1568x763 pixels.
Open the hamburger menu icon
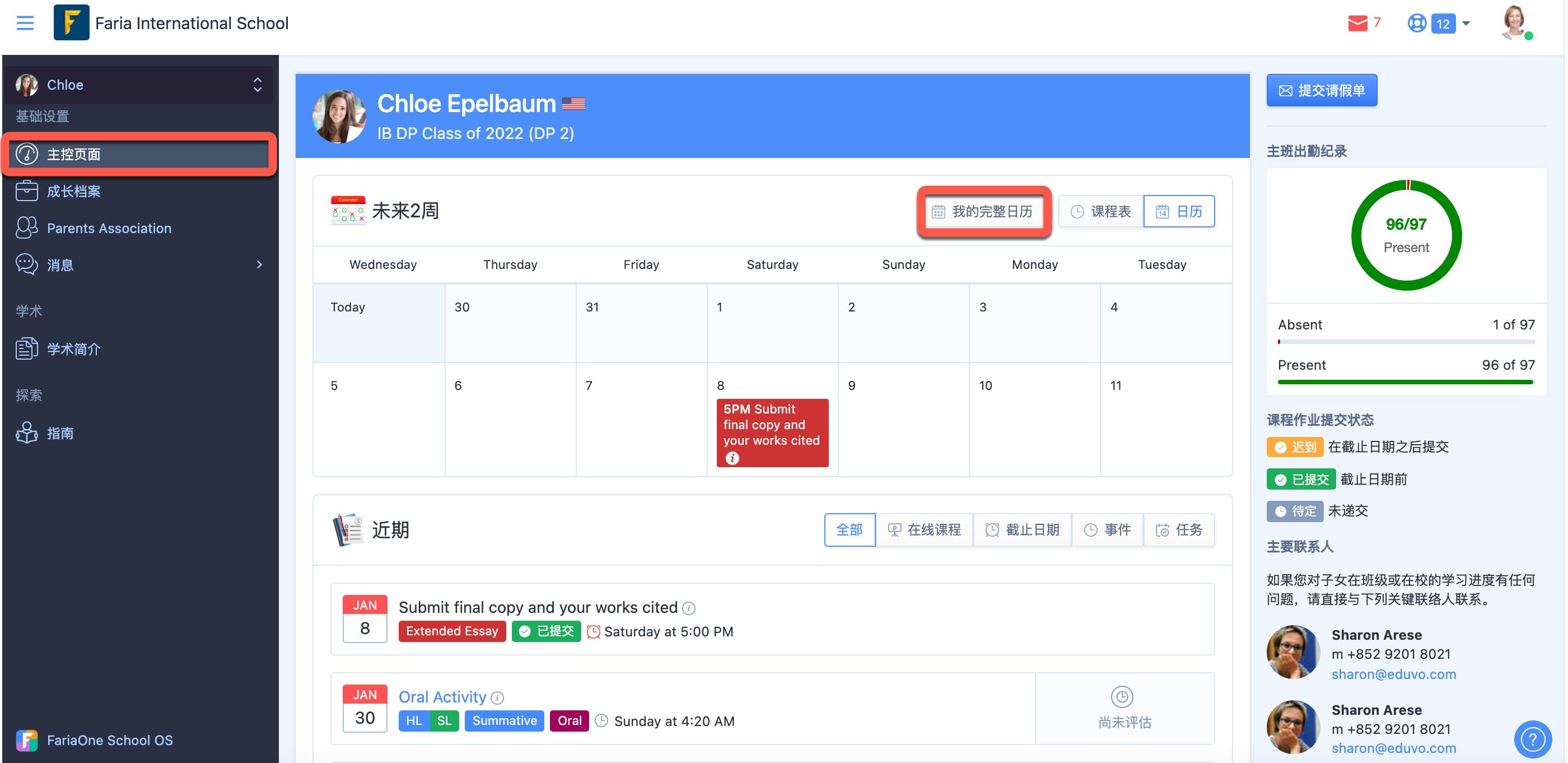tap(25, 23)
